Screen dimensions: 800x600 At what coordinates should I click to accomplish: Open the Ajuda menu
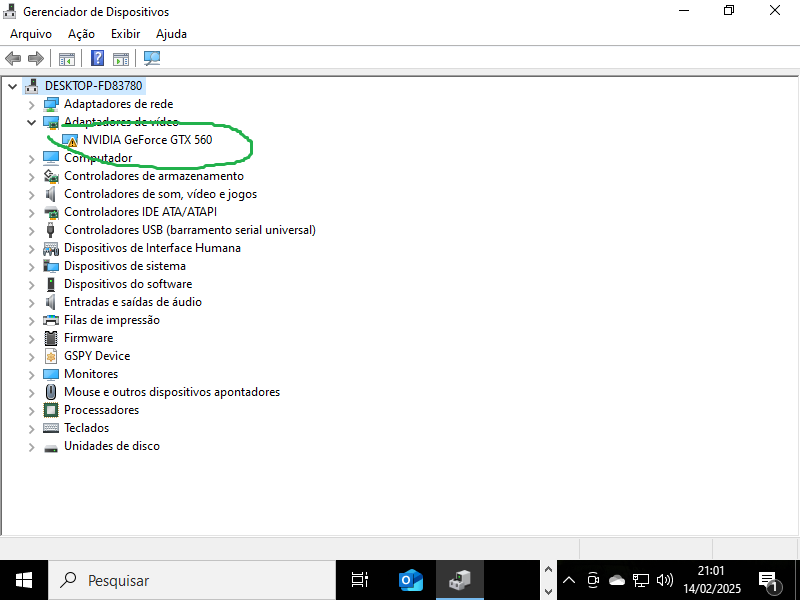(x=171, y=34)
